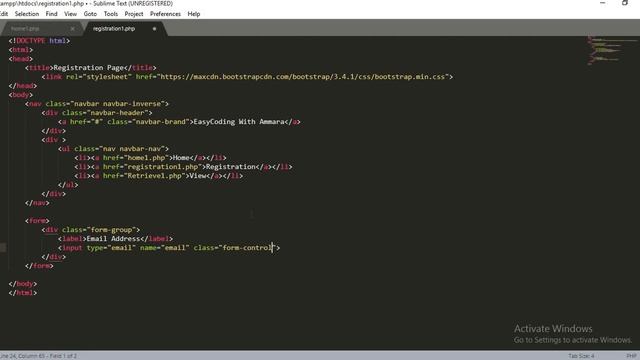Click the Retrieve1.php href value
This screenshot has height=360, width=640.
tap(154, 176)
